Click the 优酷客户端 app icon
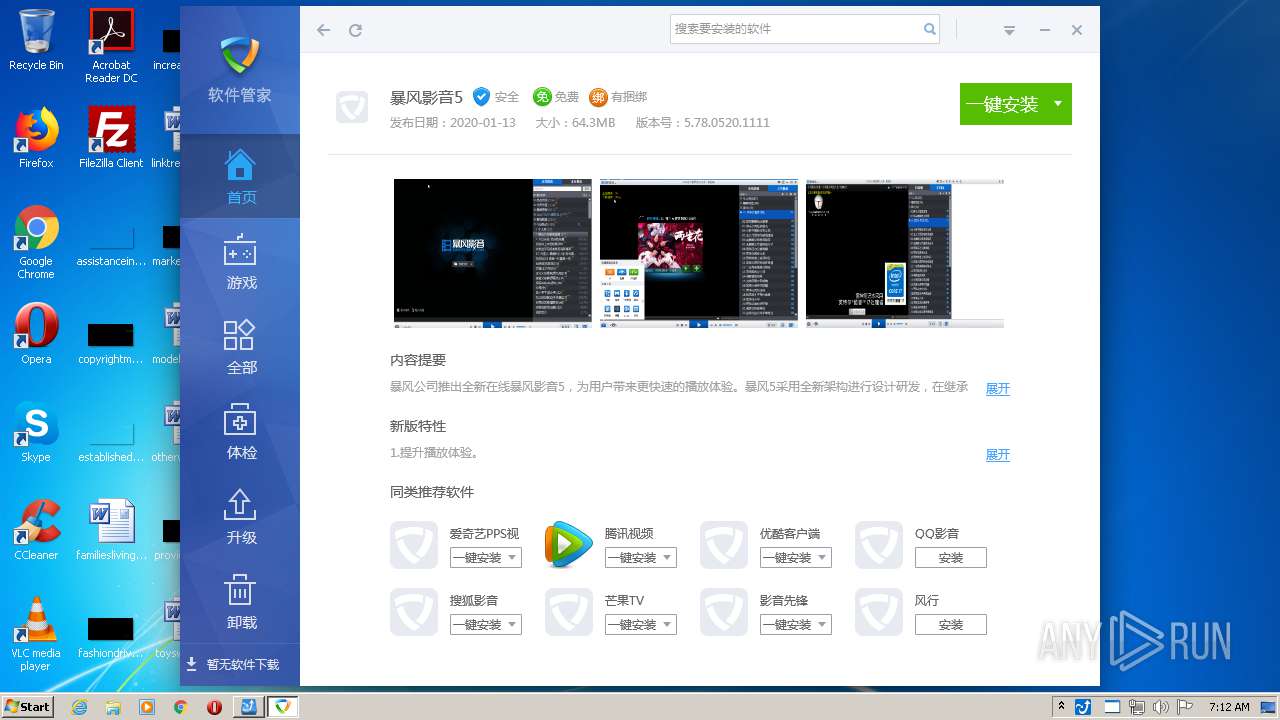This screenshot has width=1280, height=720. pos(724,545)
